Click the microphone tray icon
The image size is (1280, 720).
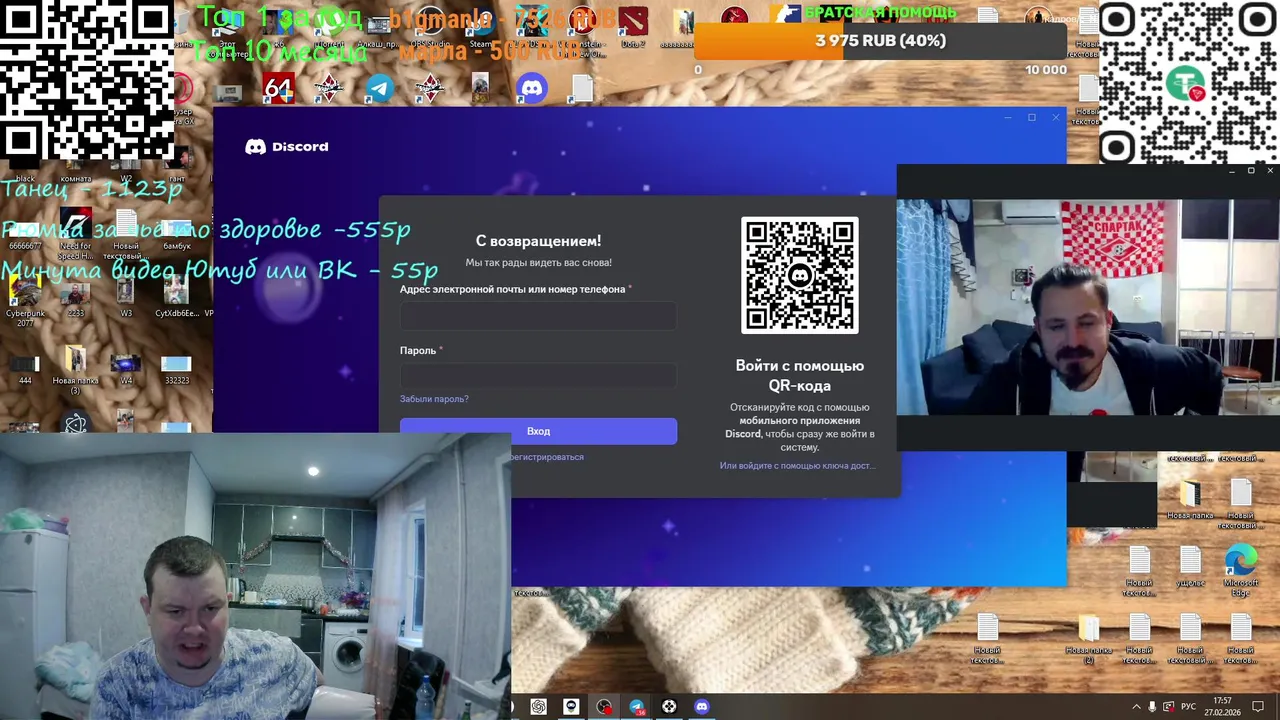click(1153, 706)
